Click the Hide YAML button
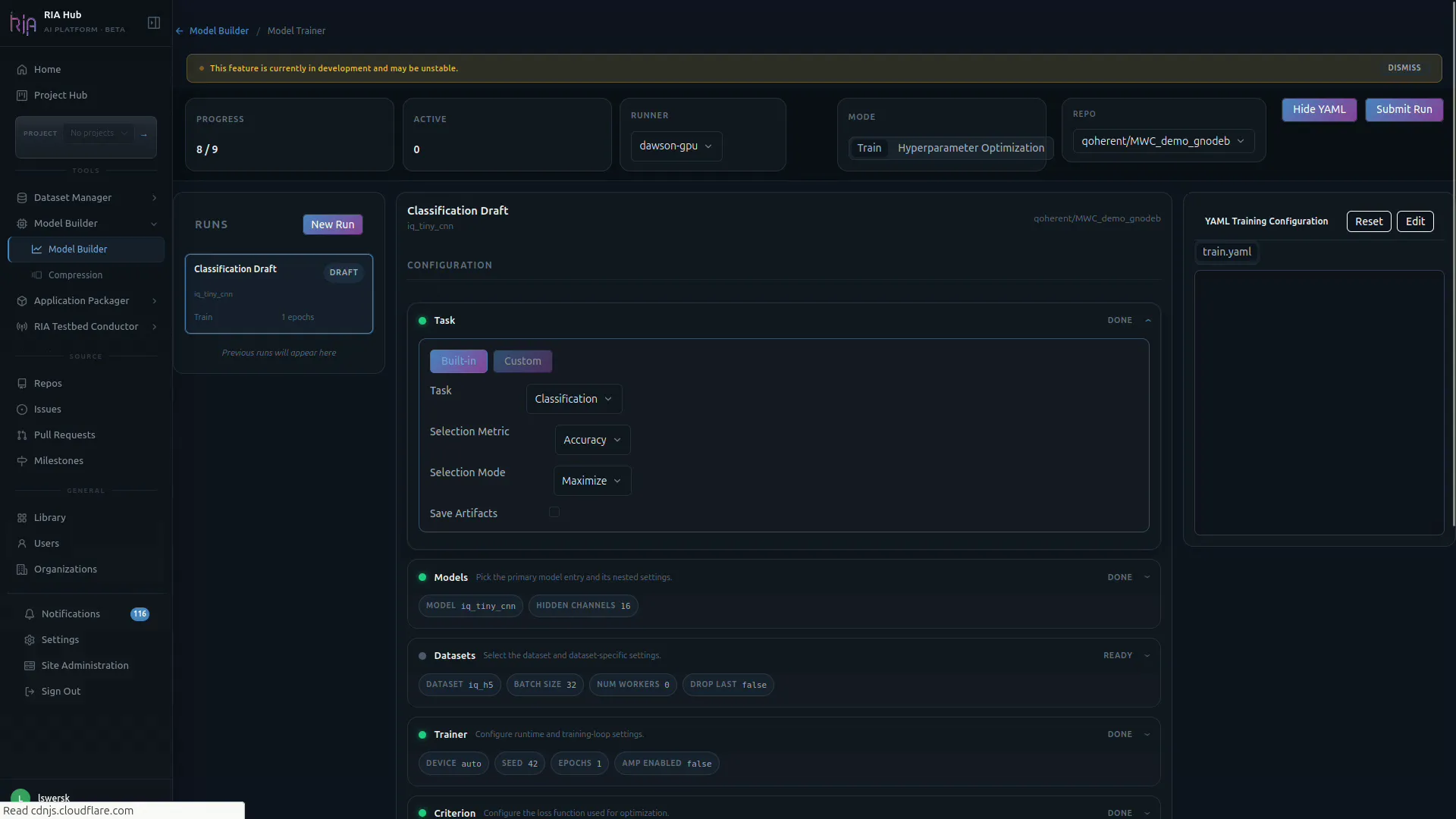The image size is (1456, 819). tap(1319, 110)
